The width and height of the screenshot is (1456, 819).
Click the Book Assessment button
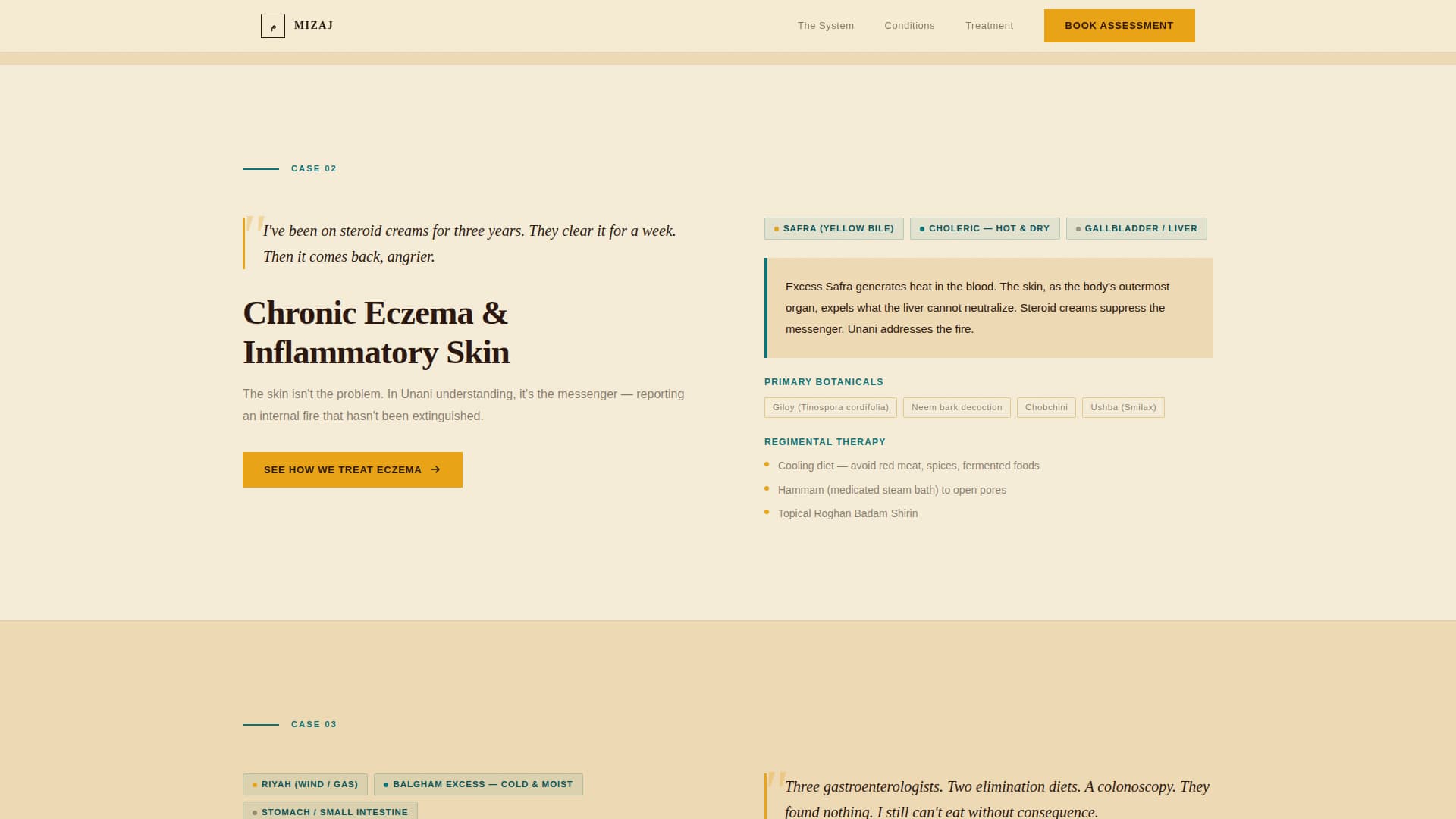click(x=1119, y=26)
